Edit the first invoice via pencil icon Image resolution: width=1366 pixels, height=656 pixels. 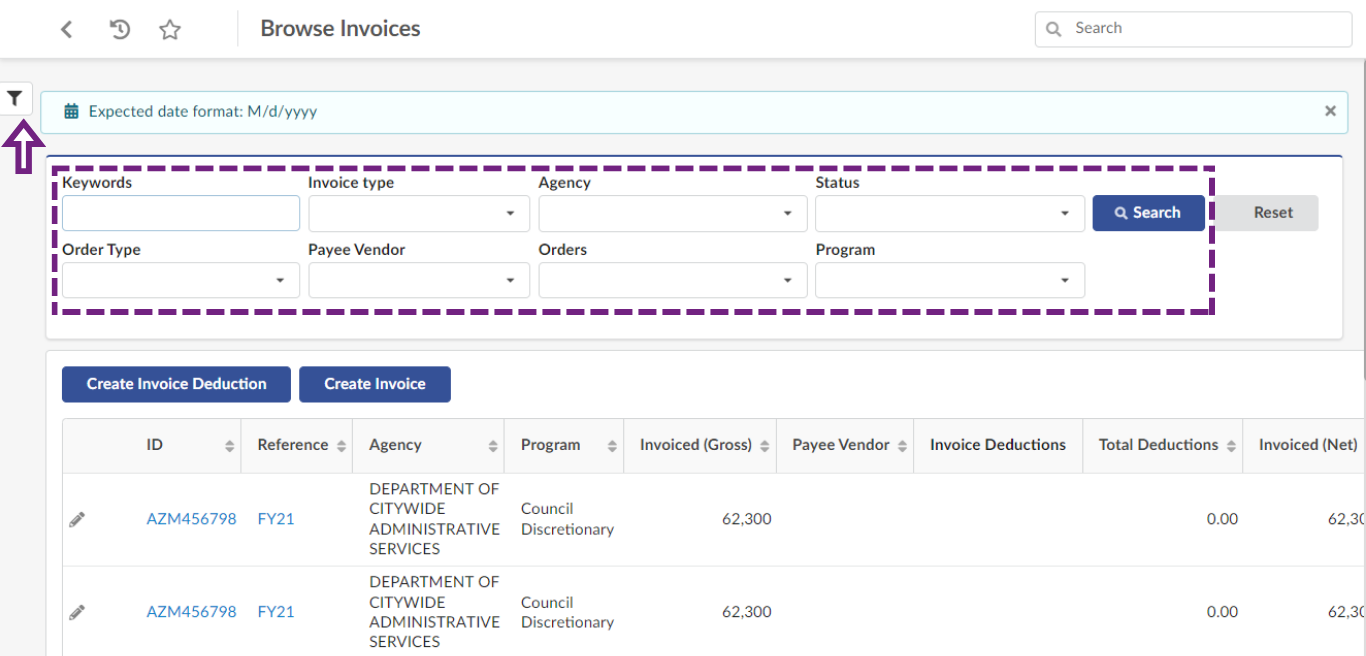point(77,519)
